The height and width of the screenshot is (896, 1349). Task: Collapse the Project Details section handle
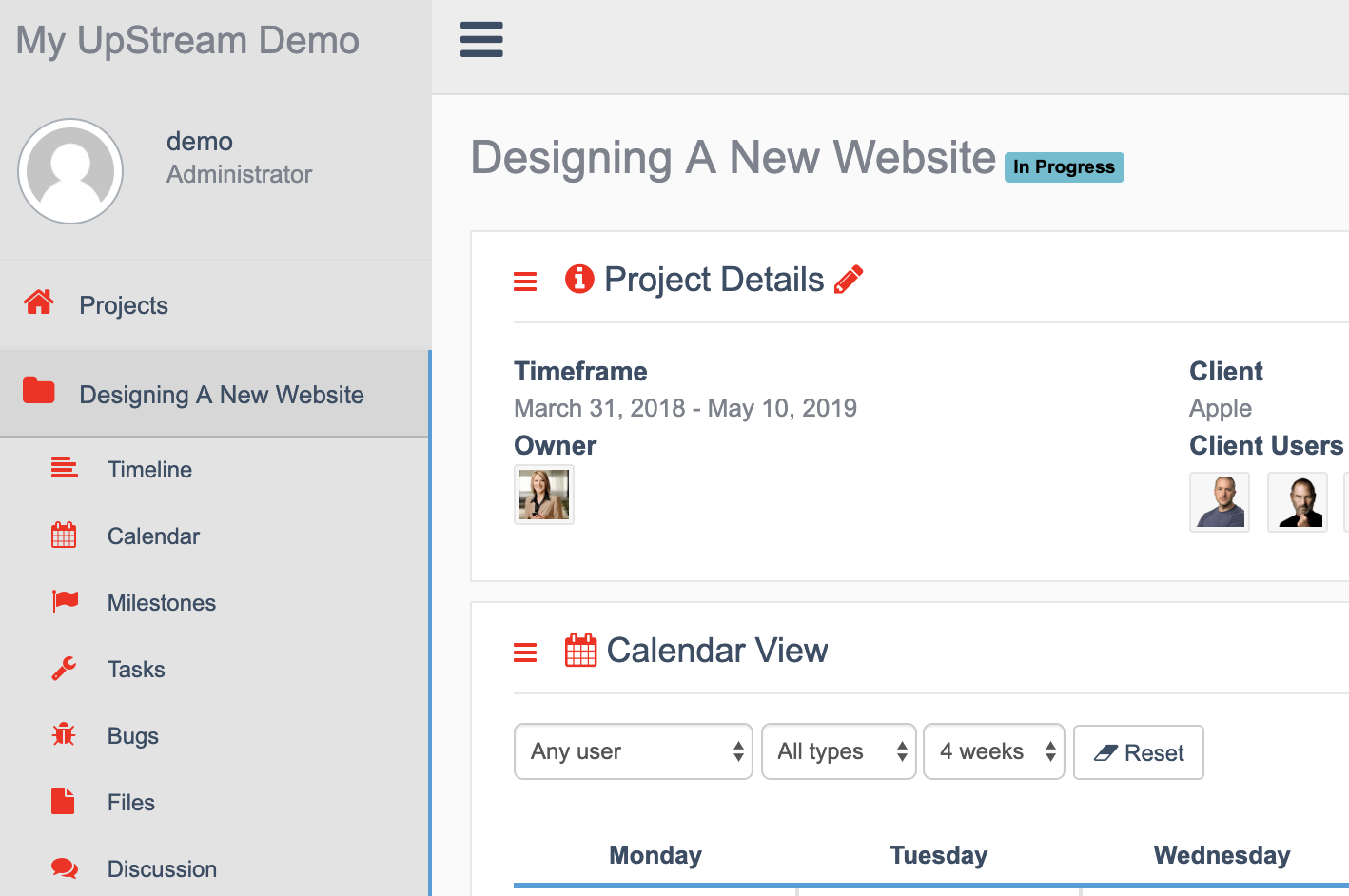point(525,282)
